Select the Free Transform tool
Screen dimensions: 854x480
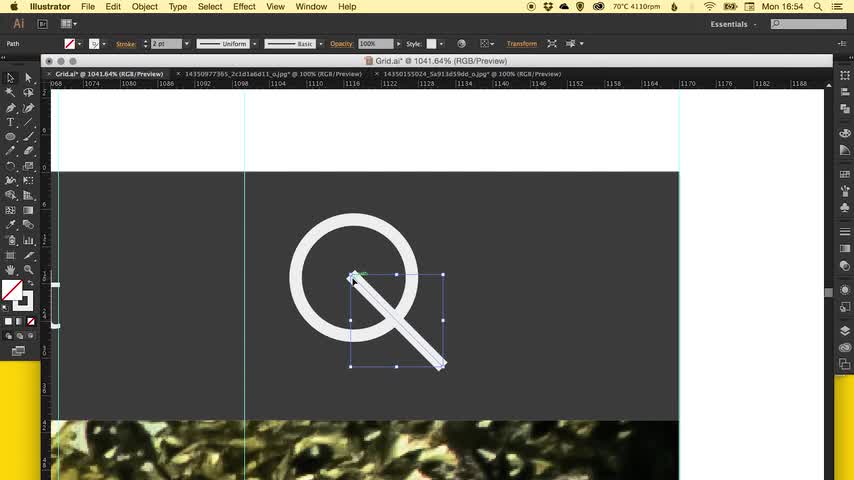click(x=28, y=180)
